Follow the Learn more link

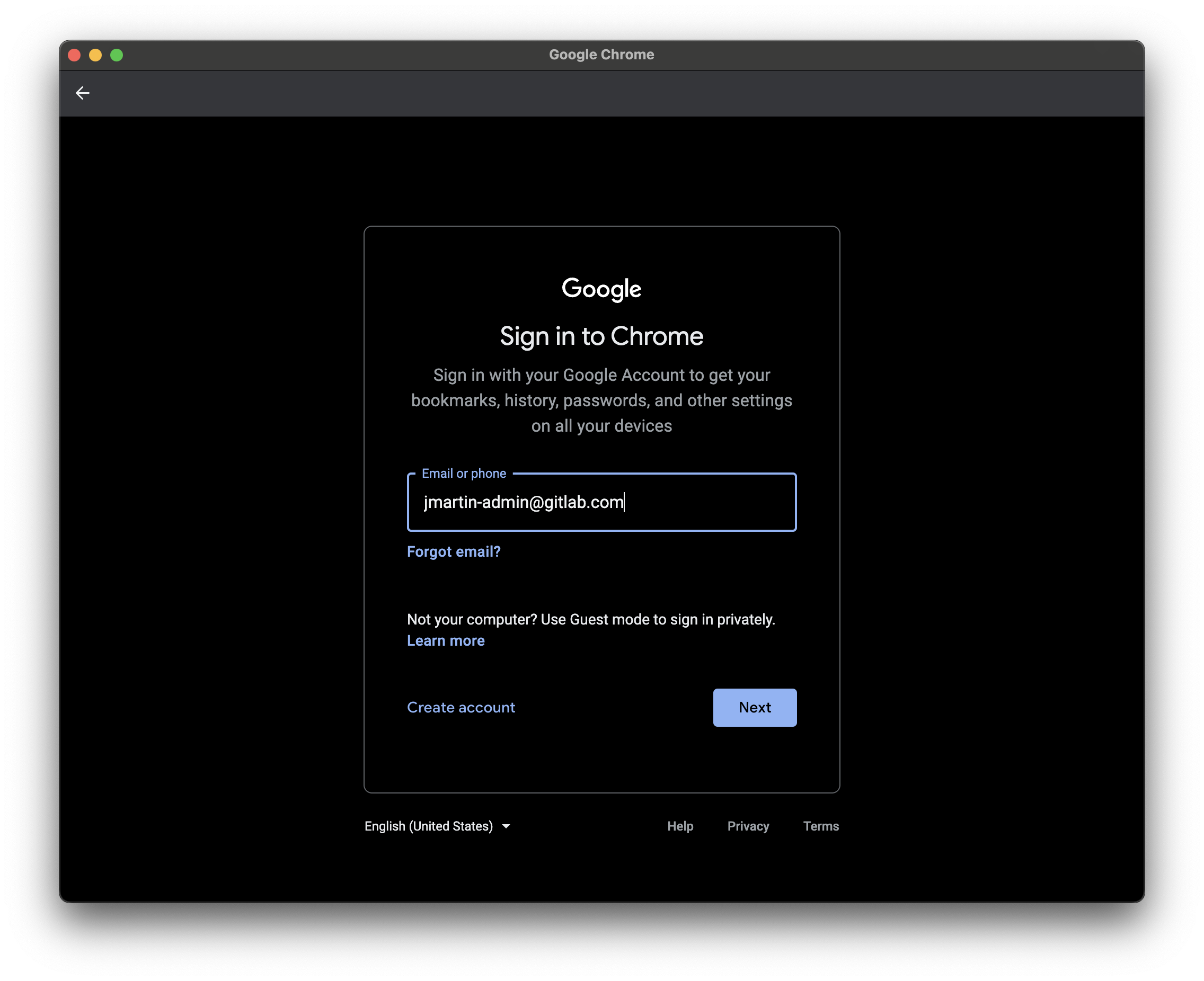(446, 641)
